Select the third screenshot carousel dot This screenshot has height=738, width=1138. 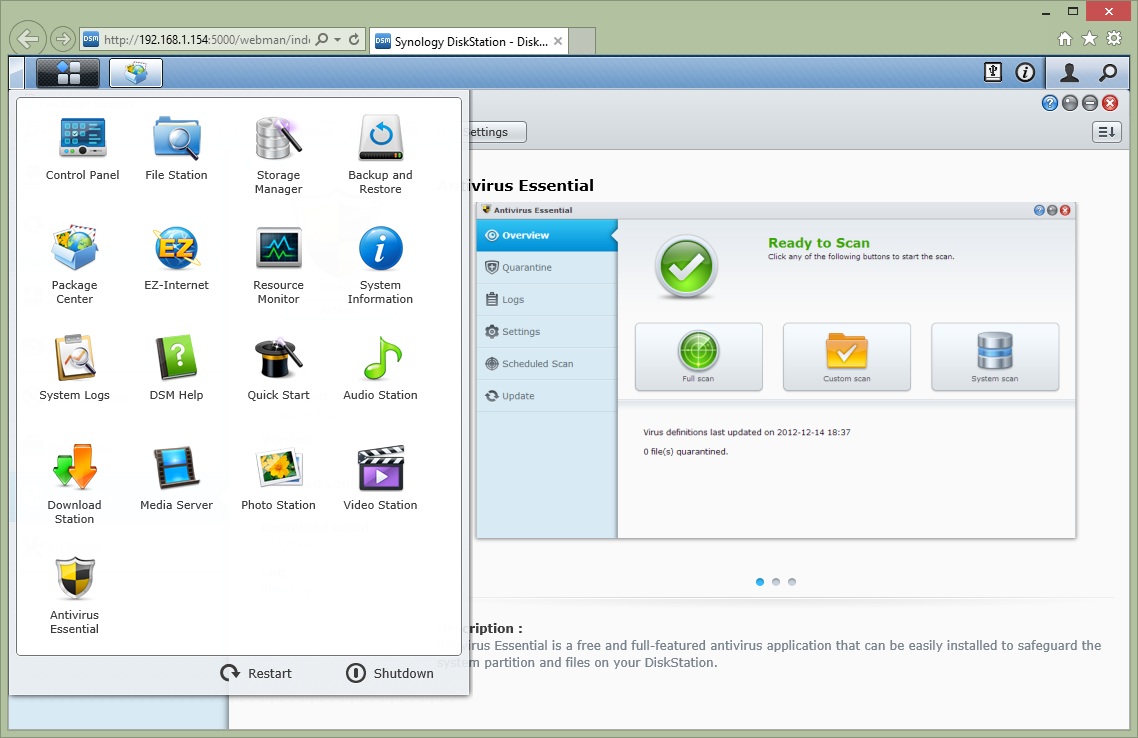792,582
